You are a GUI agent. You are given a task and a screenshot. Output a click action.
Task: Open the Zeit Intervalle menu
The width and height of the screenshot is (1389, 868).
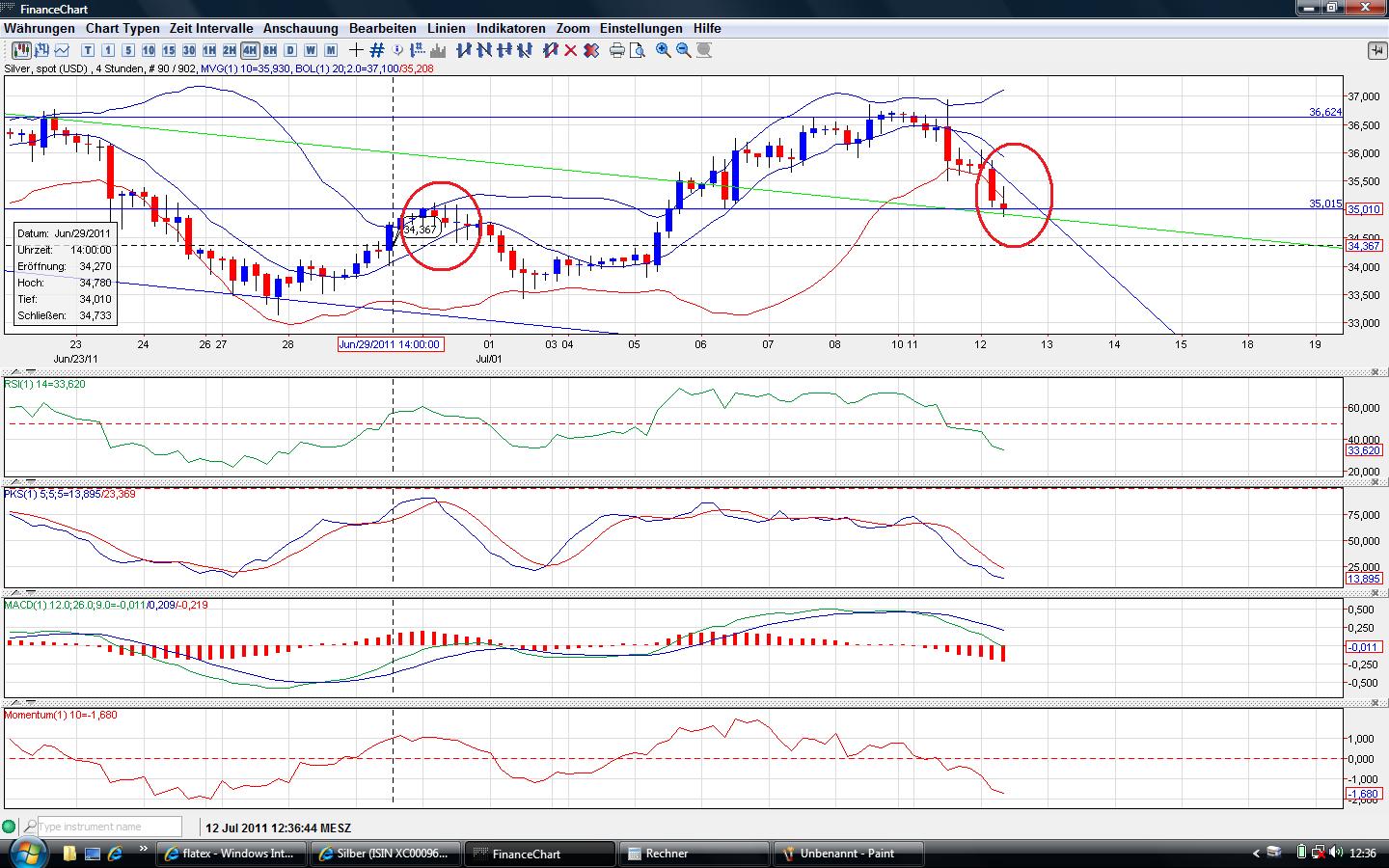pos(211,29)
